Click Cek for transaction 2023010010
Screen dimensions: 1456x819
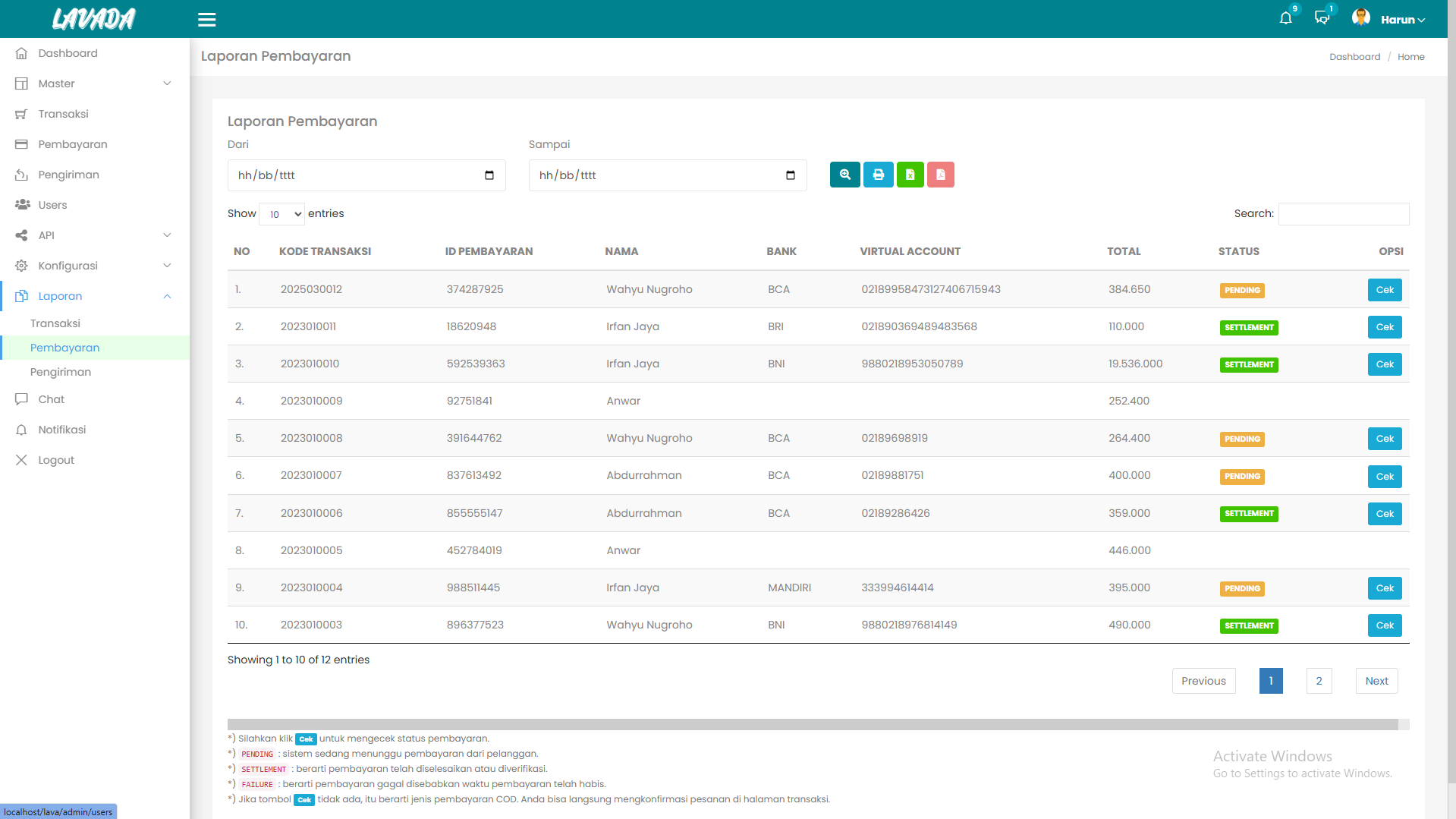point(1385,364)
